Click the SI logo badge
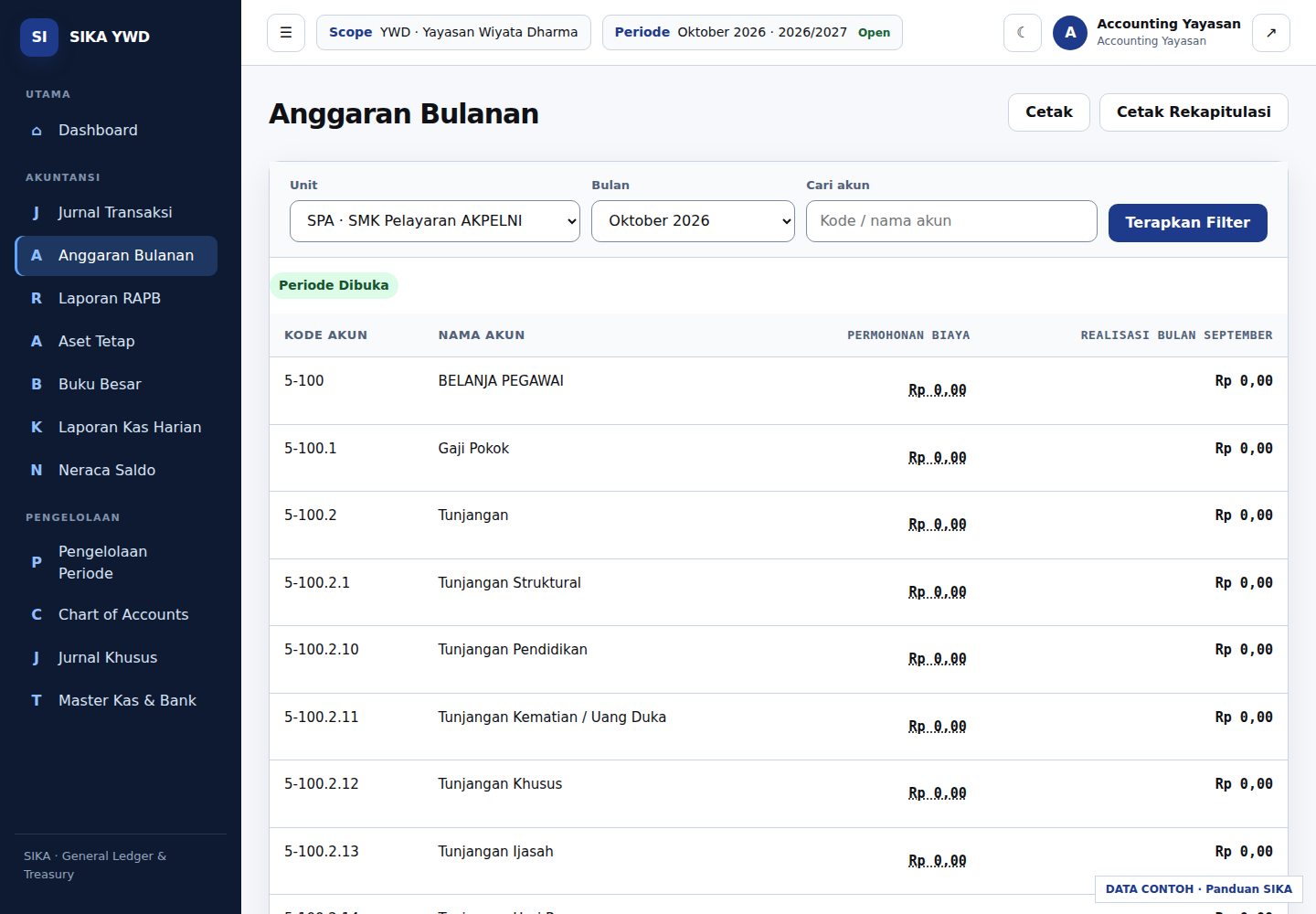Screen dimensions: 1316x914 [39, 37]
